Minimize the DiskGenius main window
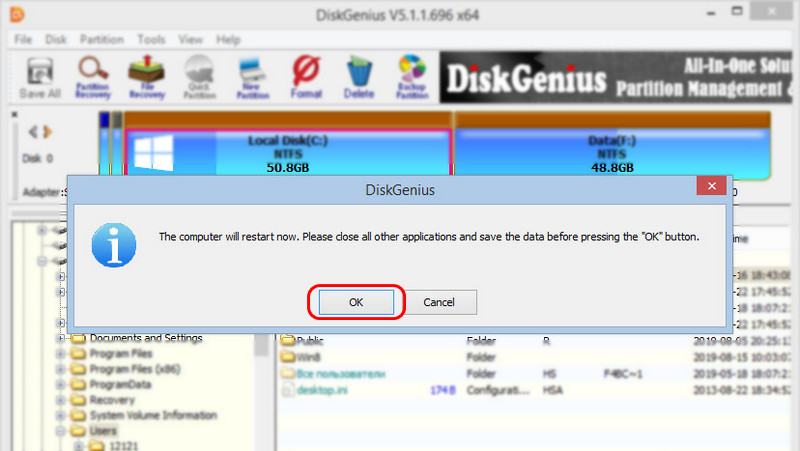 [711, 13]
